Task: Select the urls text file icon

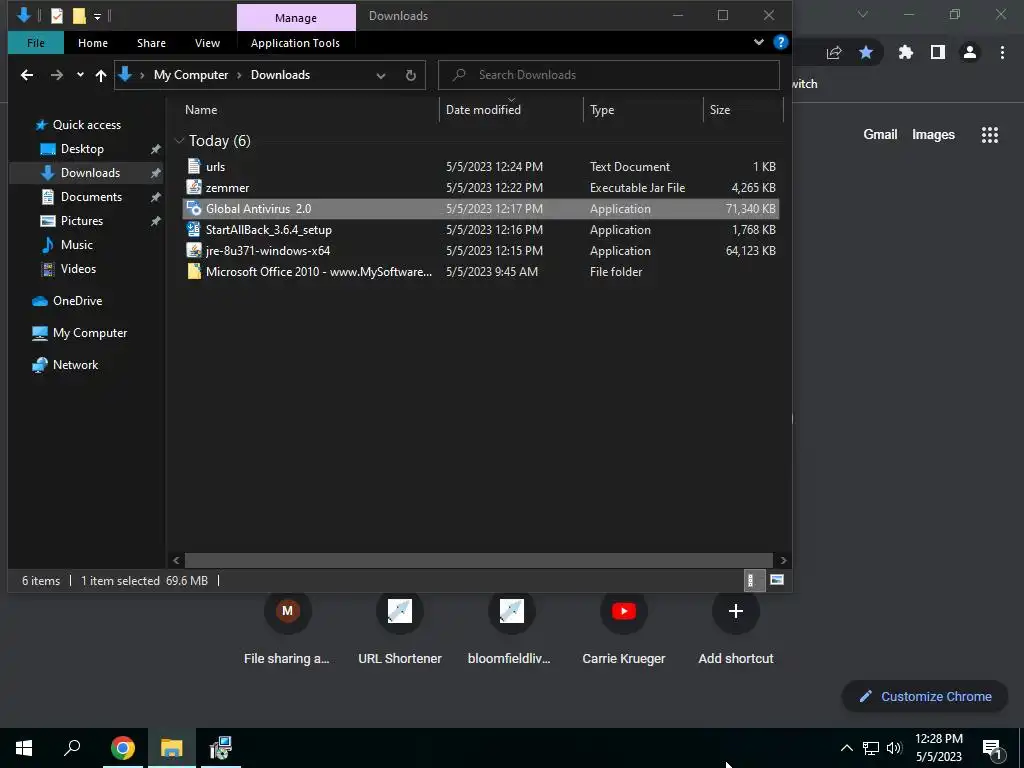Action: coord(194,166)
